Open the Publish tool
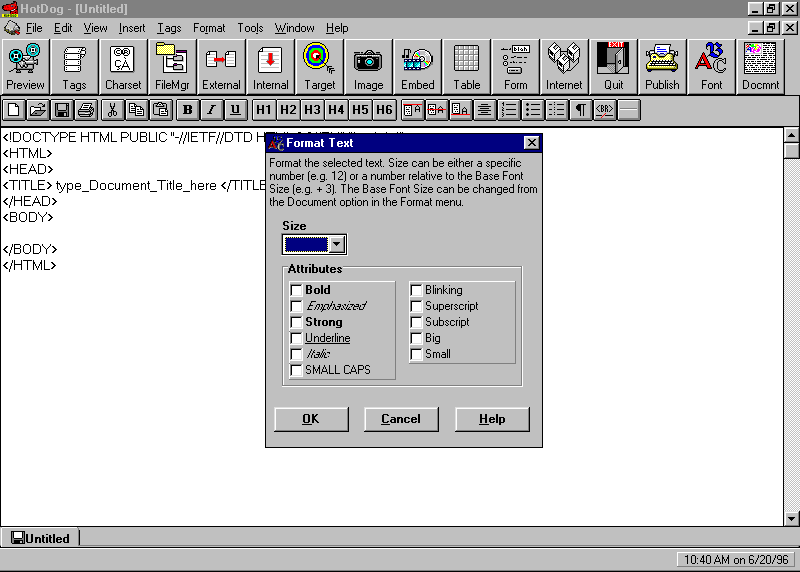 pyautogui.click(x=662, y=67)
